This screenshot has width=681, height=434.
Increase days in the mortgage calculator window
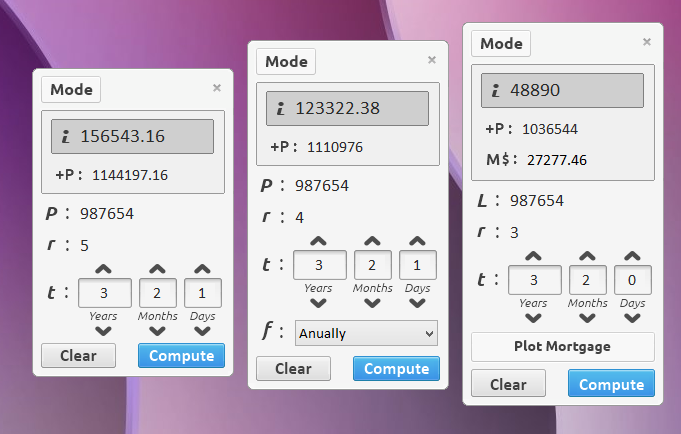pos(632,257)
